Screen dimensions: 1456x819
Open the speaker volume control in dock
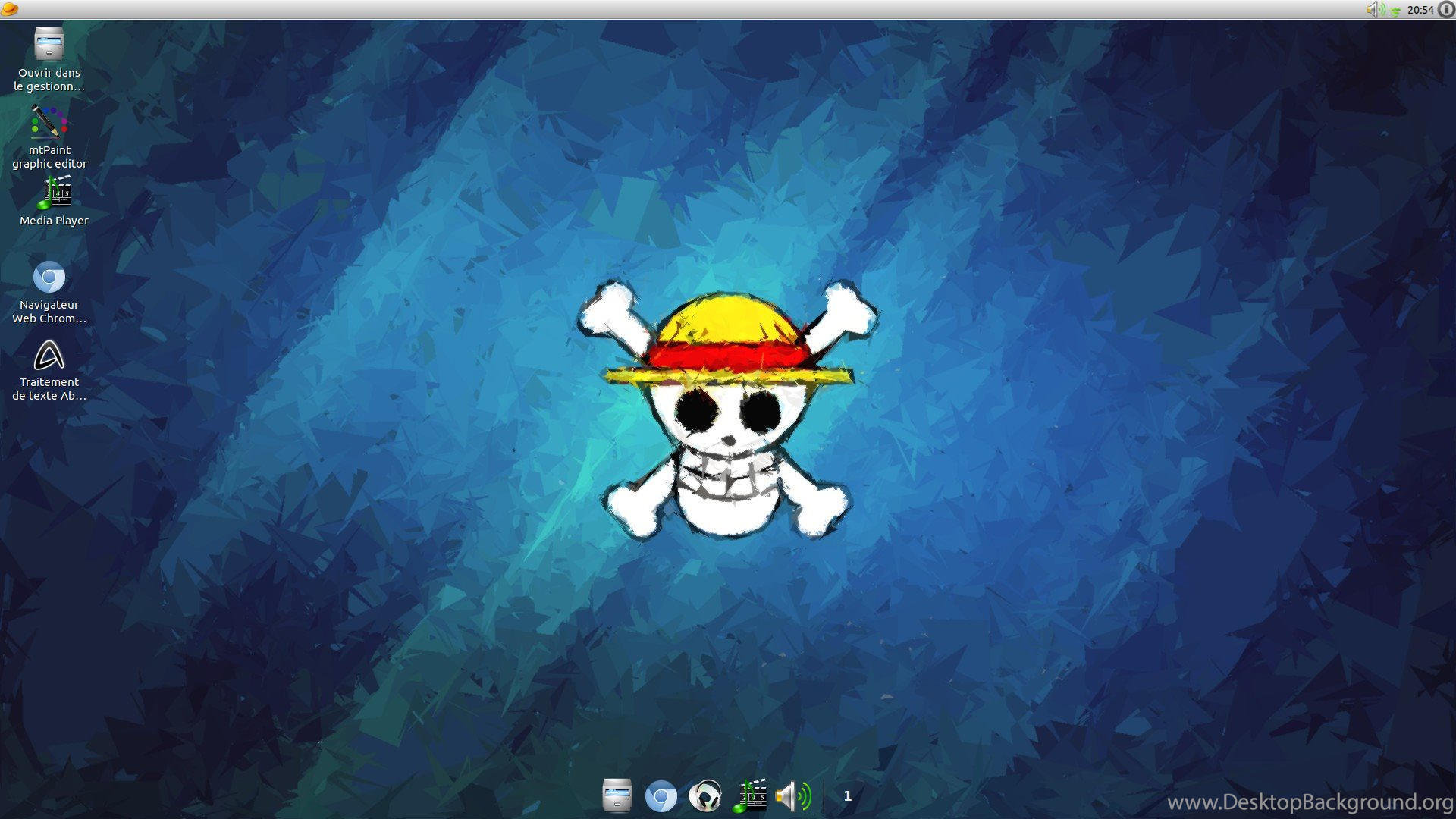pyautogui.click(x=794, y=796)
